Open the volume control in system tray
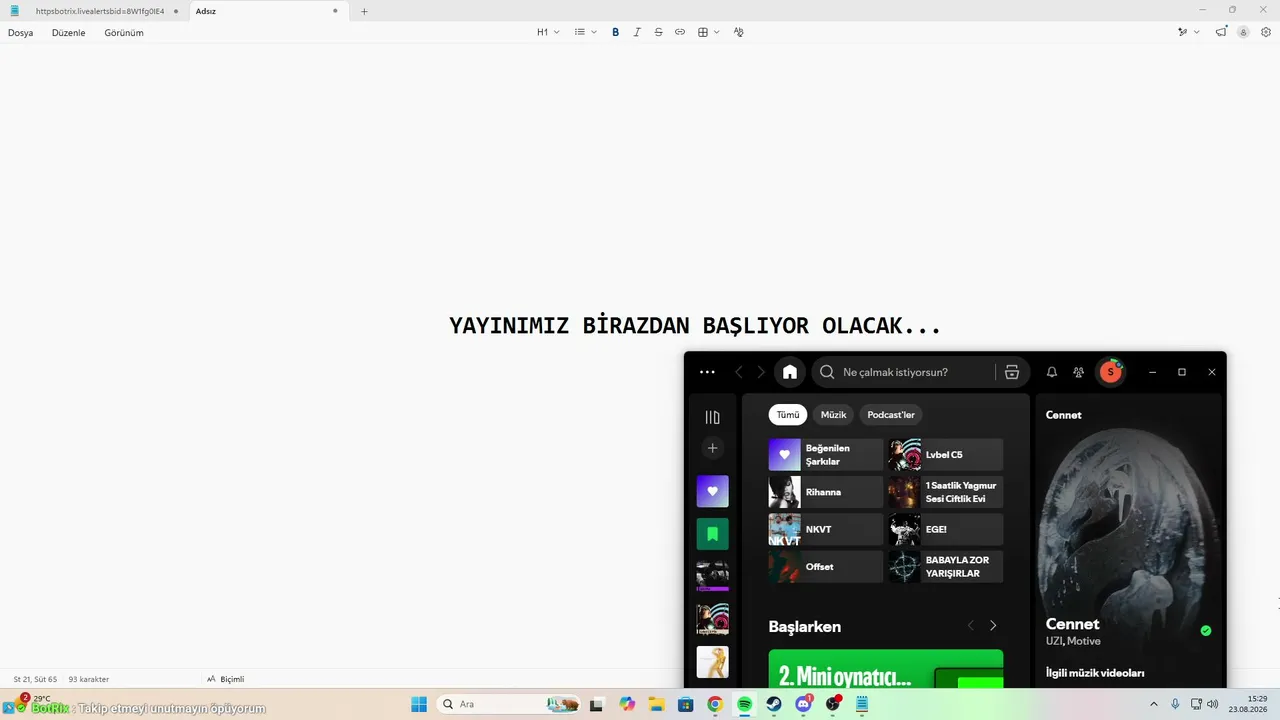The image size is (1280, 720). click(1213, 704)
